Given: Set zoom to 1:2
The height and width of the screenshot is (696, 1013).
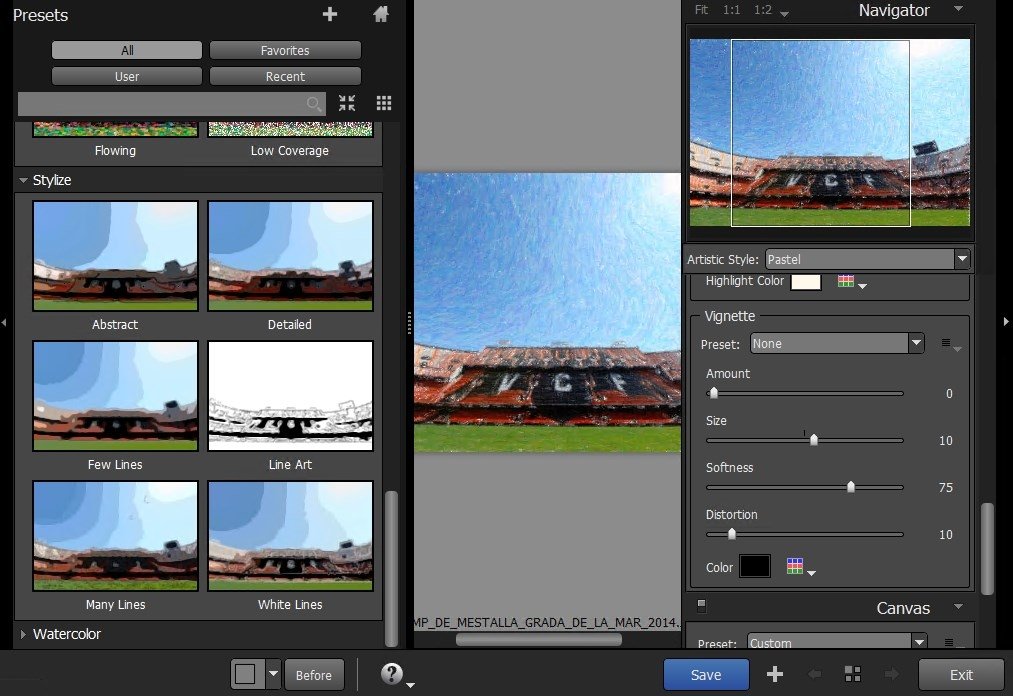Looking at the screenshot, I should (763, 10).
